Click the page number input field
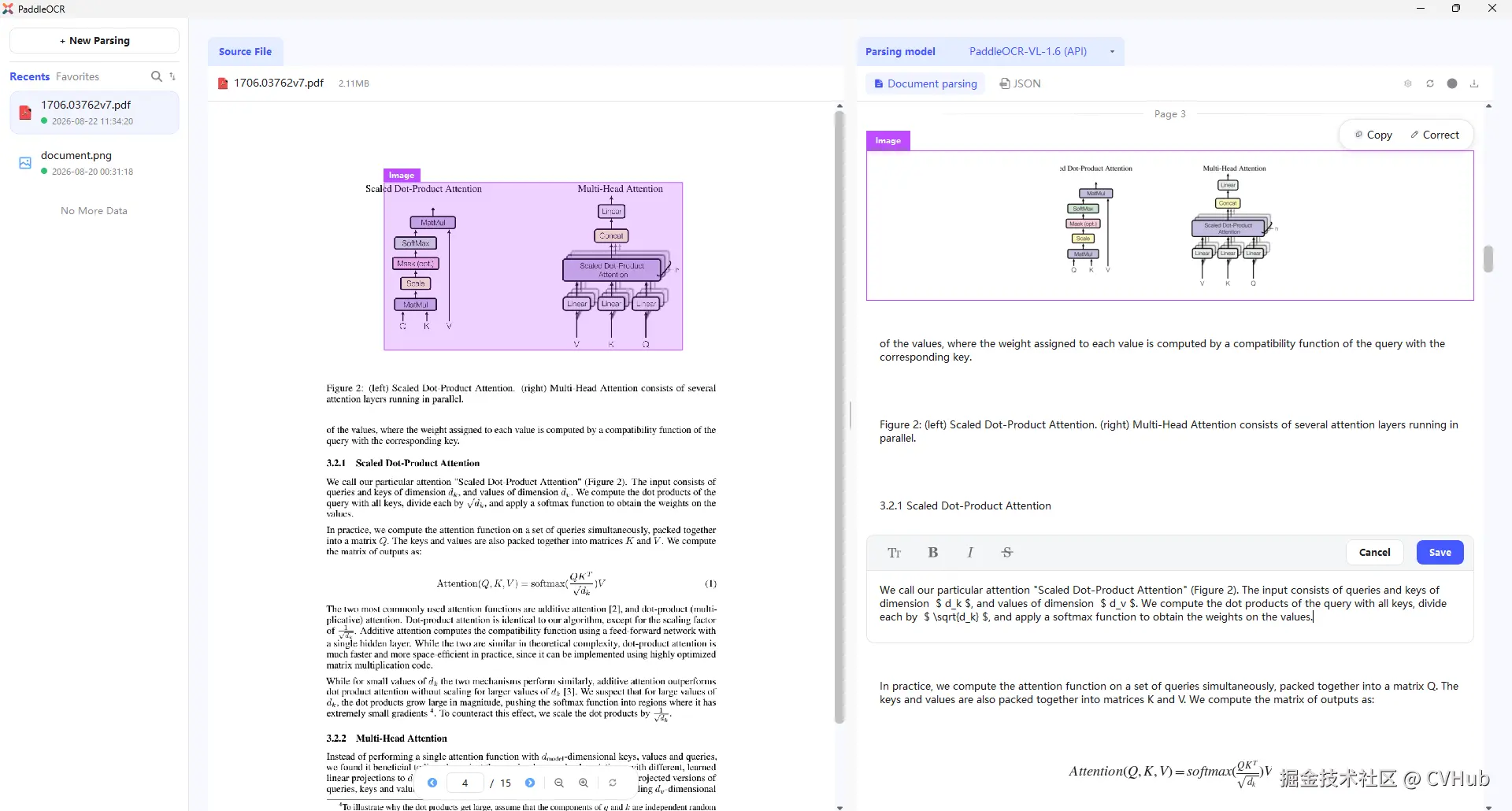 point(465,783)
